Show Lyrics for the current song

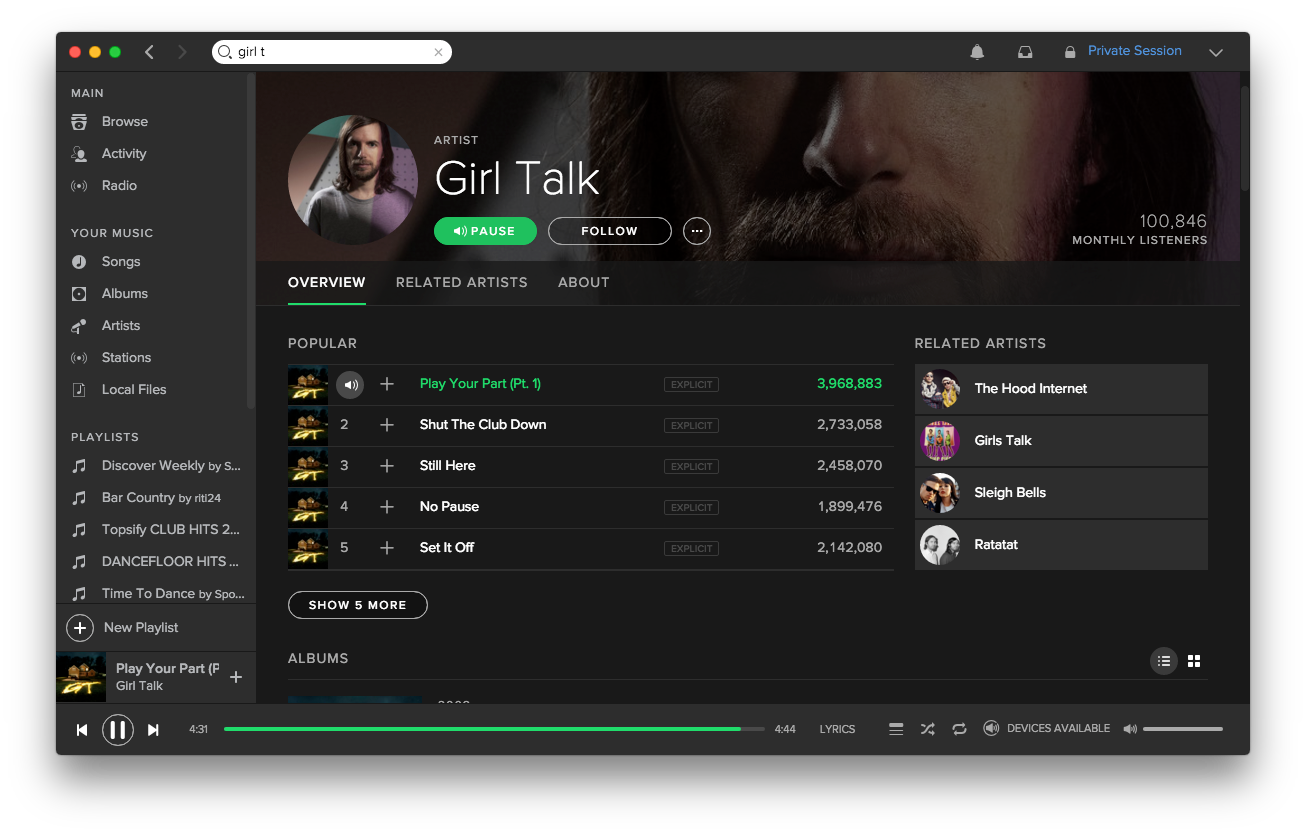coord(837,730)
